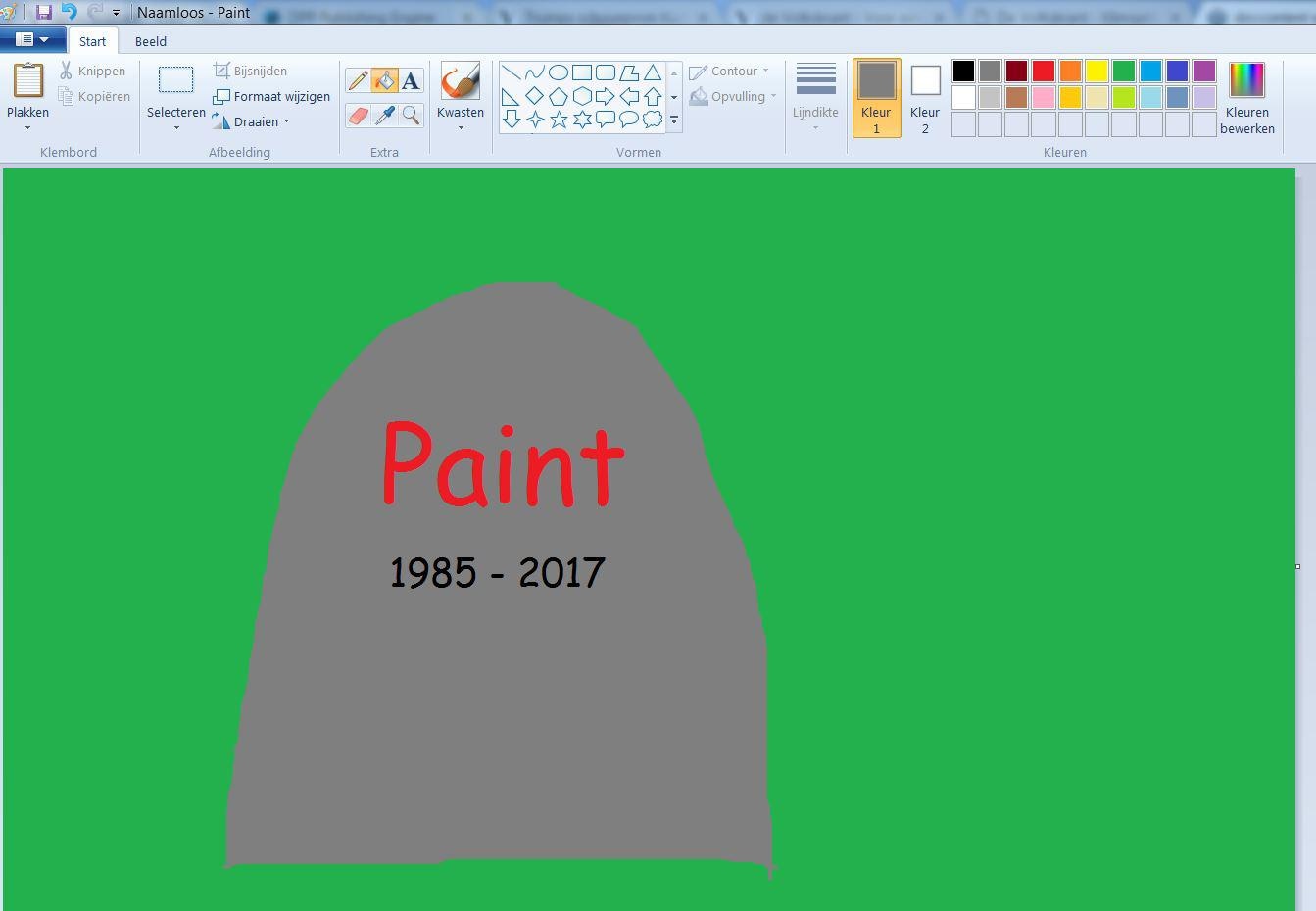This screenshot has width=1316, height=911.
Task: Set Kleur 1 as the active color
Action: pyautogui.click(x=875, y=95)
